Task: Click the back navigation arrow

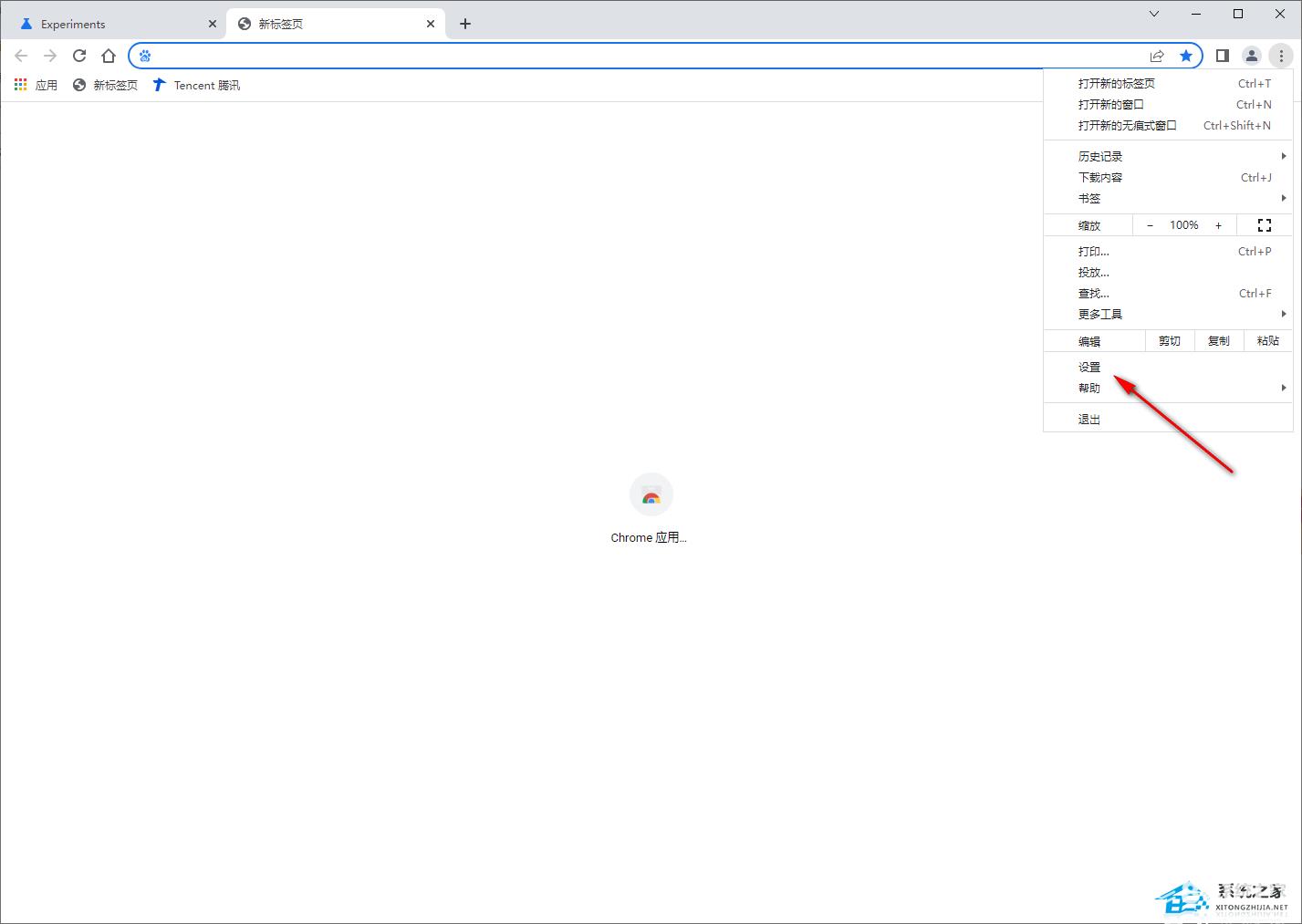Action: [x=21, y=56]
